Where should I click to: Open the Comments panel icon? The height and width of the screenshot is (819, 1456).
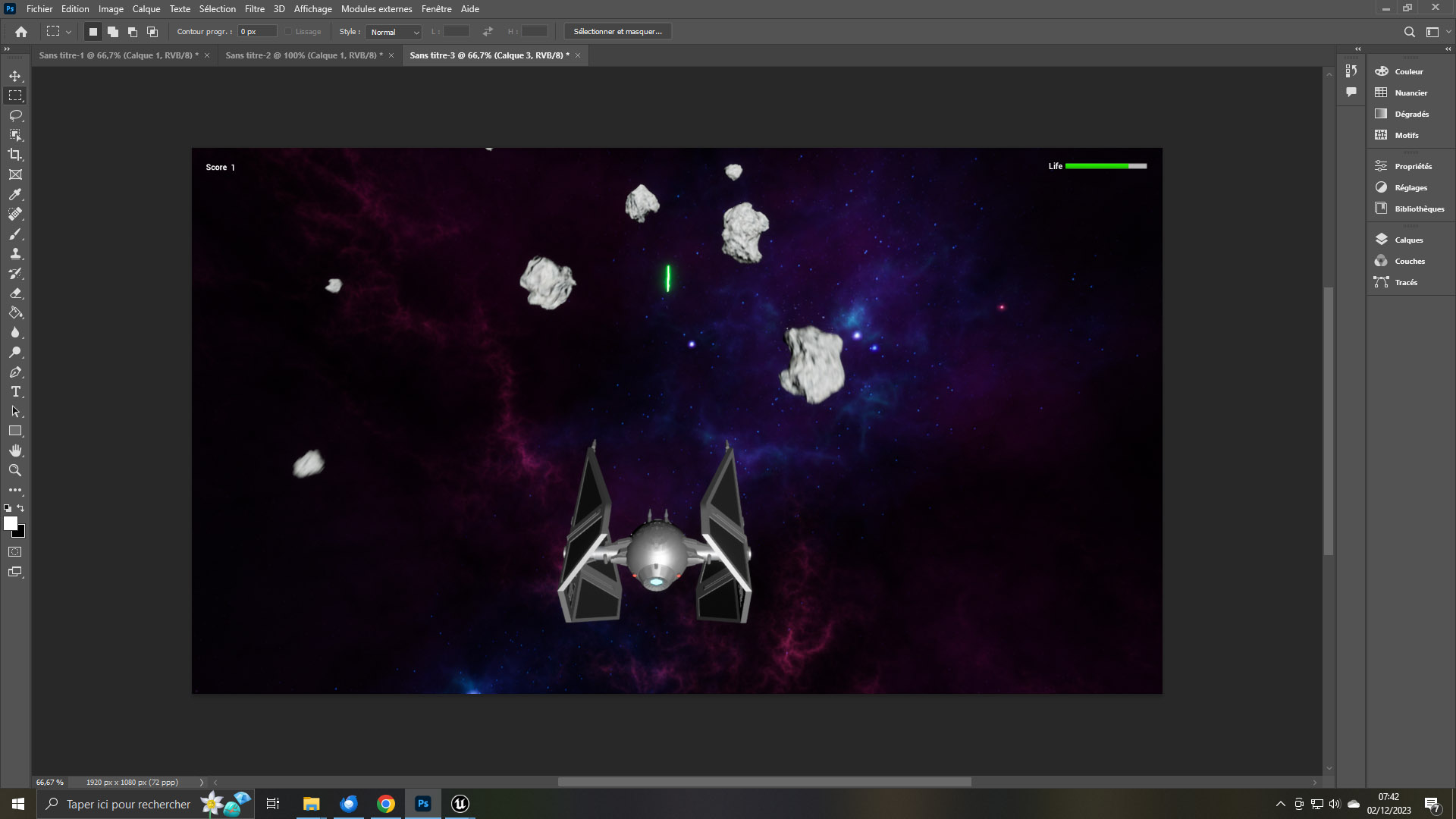pyautogui.click(x=1351, y=92)
